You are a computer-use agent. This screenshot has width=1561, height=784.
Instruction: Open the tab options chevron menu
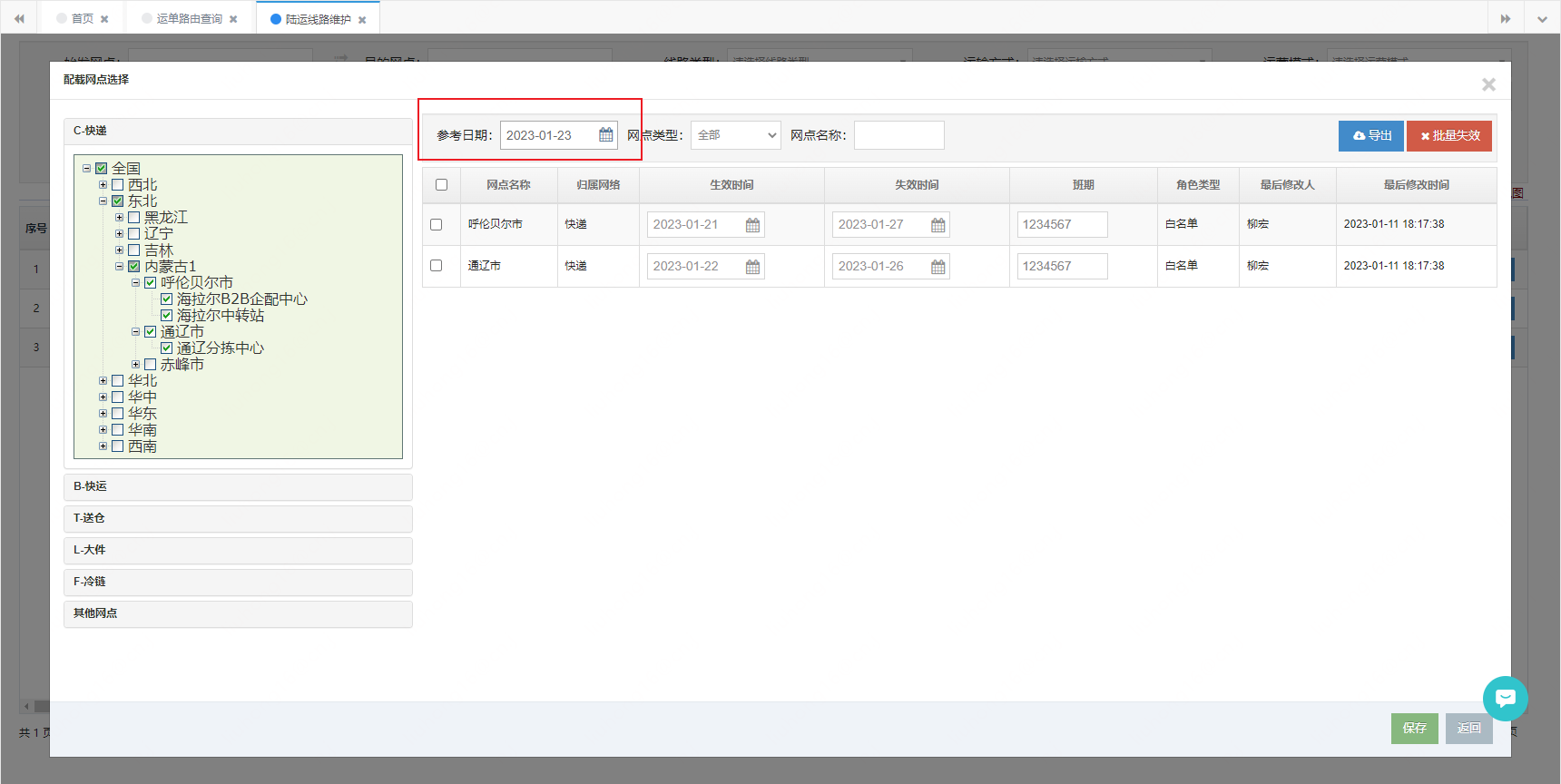[x=1542, y=18]
